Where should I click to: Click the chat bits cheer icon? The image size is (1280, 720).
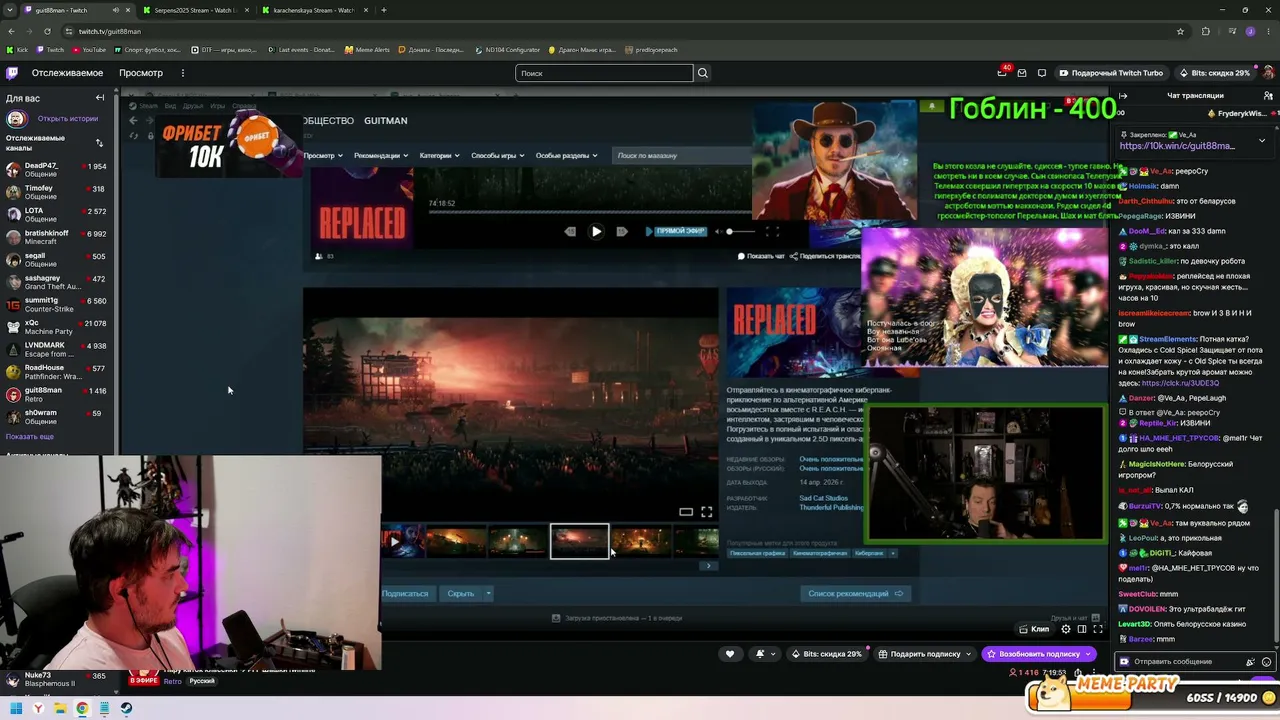click(x=1250, y=662)
